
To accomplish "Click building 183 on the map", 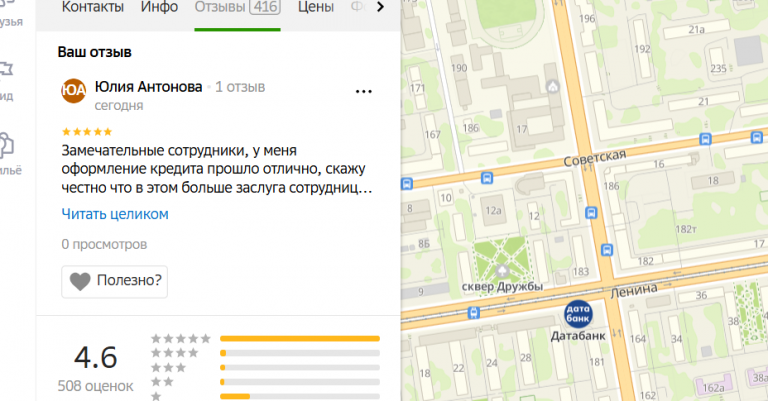I will point(581,271).
